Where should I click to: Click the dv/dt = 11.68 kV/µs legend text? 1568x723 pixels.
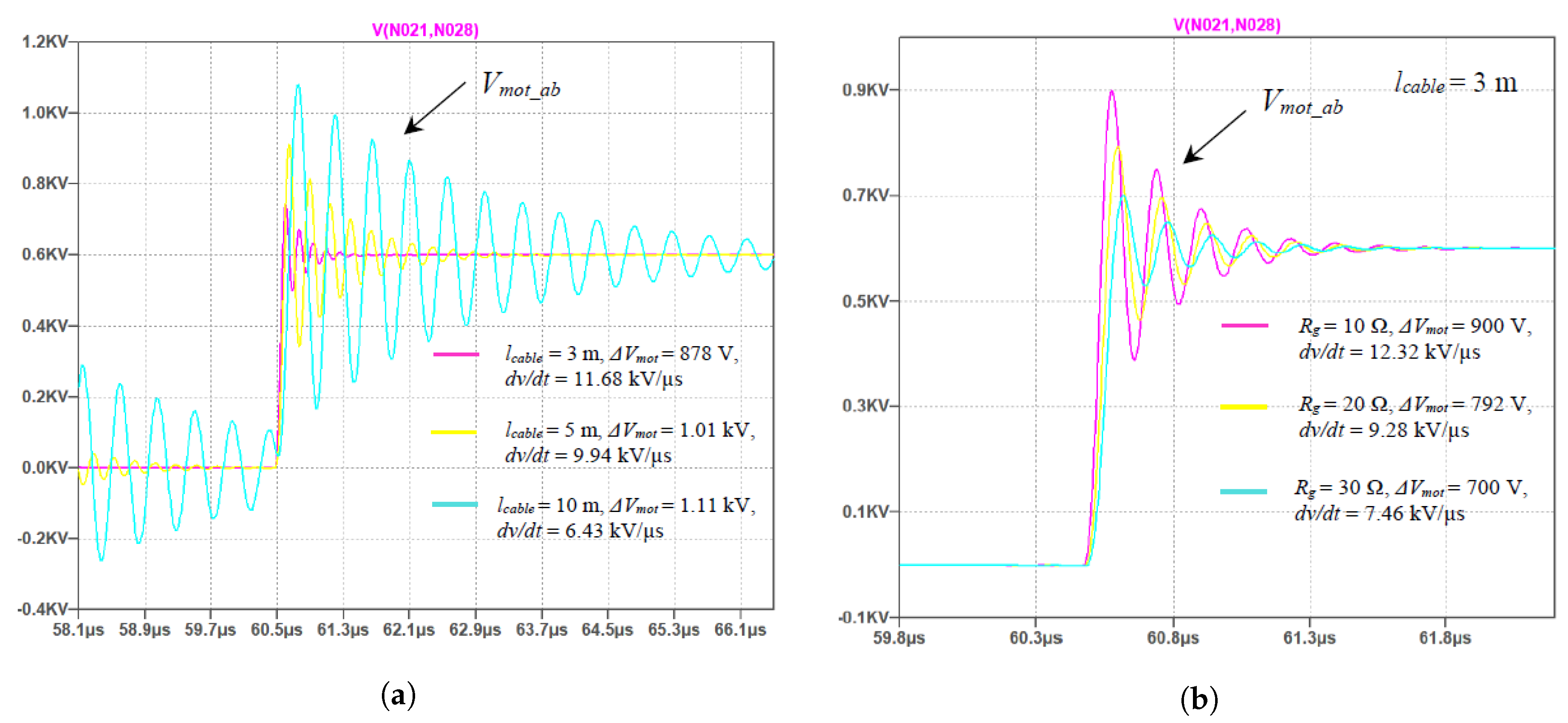[593, 379]
